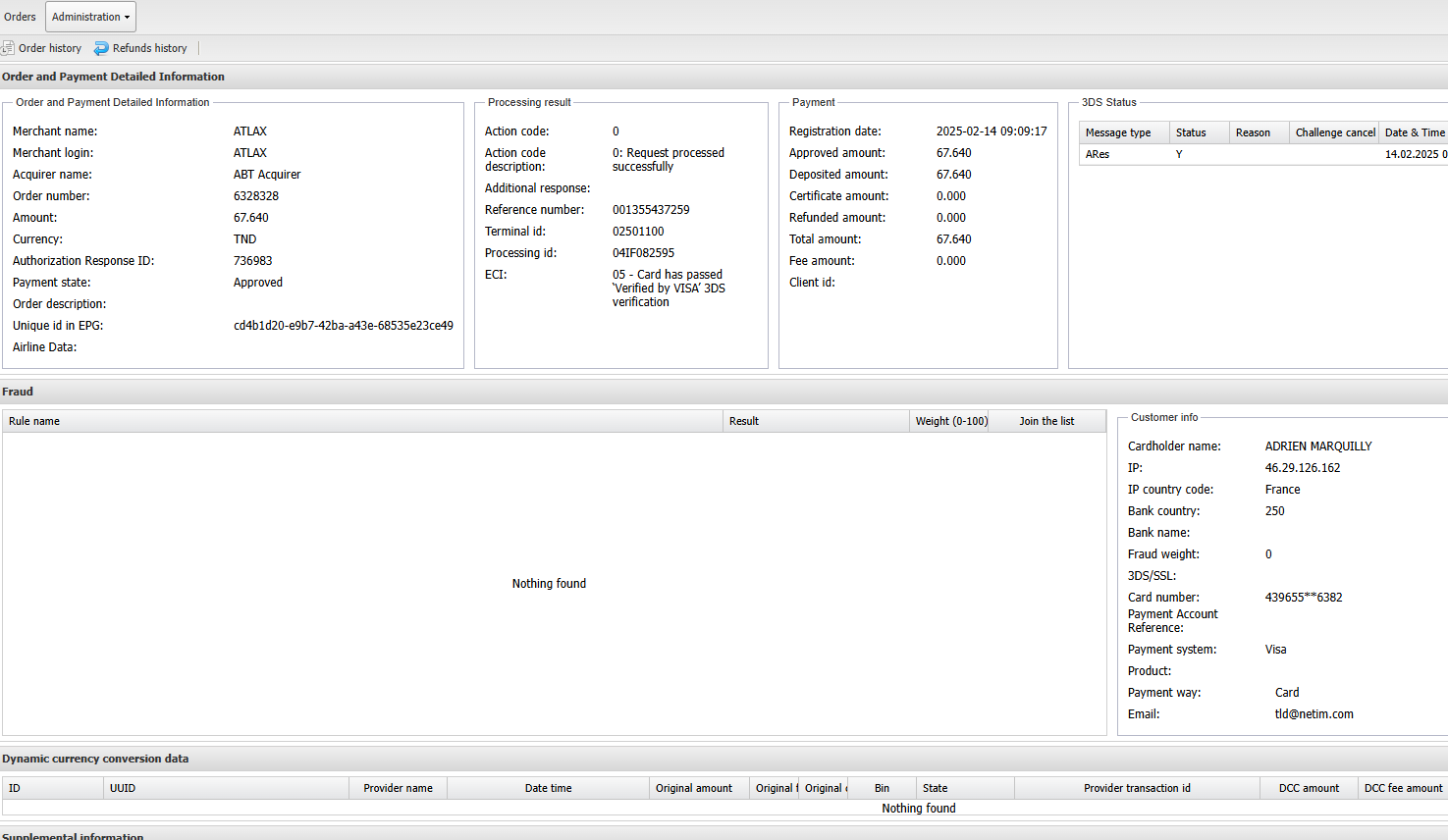The width and height of the screenshot is (1448, 840).
Task: Sort 3DS Status by Date & Time
Action: pyautogui.click(x=1414, y=132)
